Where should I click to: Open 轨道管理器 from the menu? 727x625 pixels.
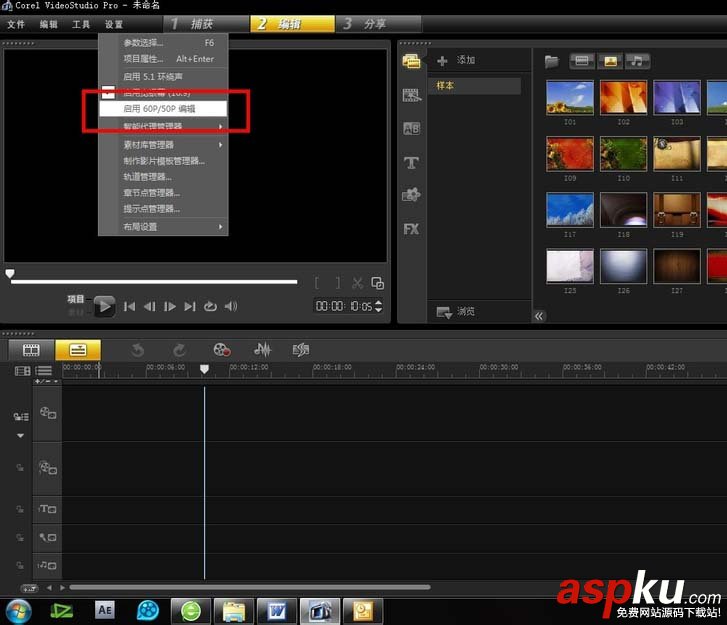coord(163,177)
